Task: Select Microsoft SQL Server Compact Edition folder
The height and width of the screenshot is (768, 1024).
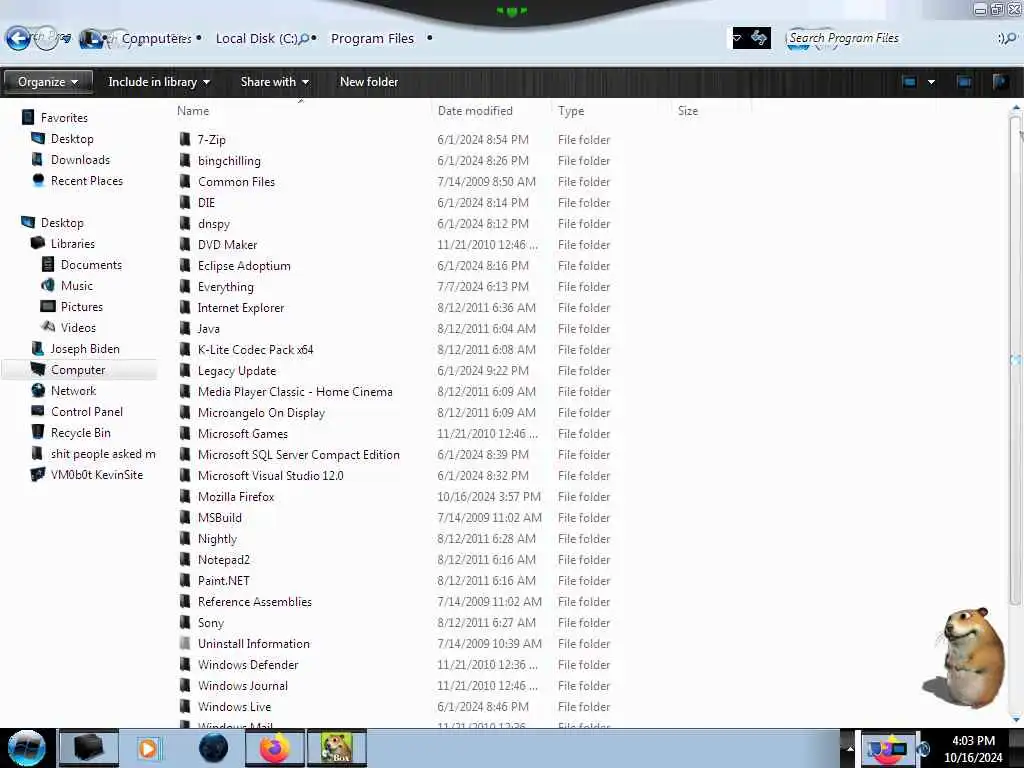Action: 298,455
